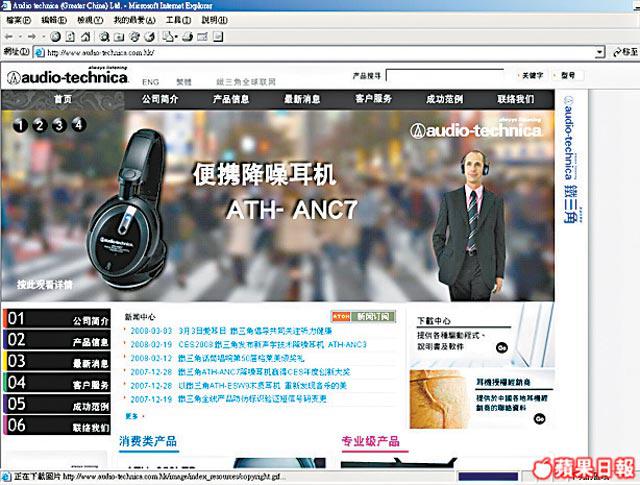Open the 2008-03-03 news headline
This screenshot has width=640, height=485.
pyautogui.click(x=255, y=331)
